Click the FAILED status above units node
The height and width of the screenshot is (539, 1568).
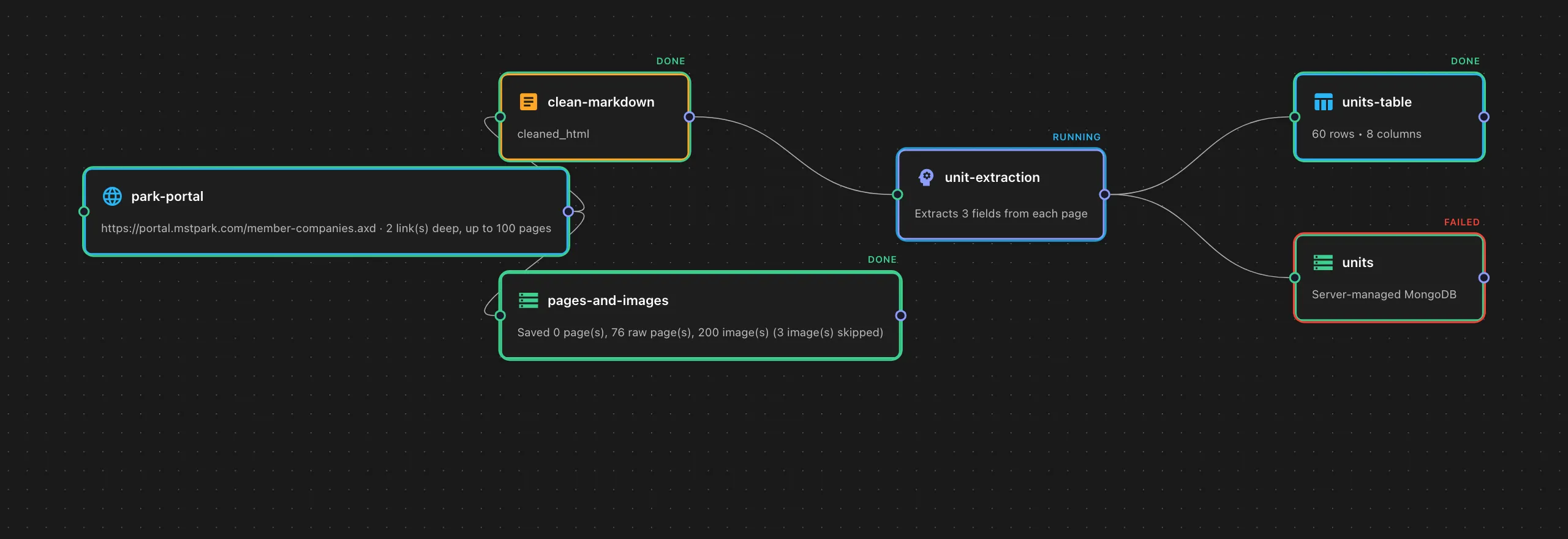(x=1461, y=222)
